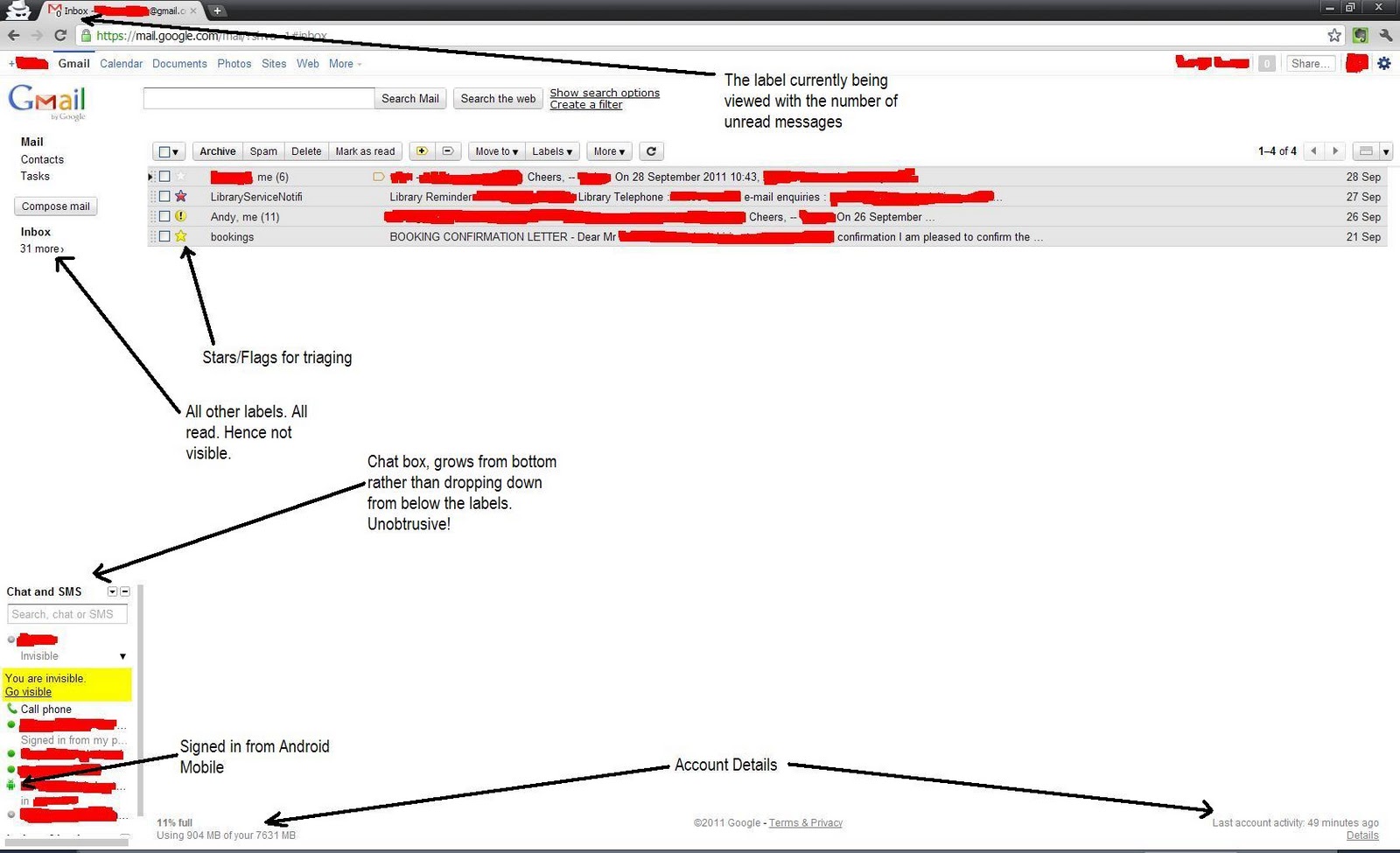The height and width of the screenshot is (853, 1400).
Task: Click the importance marker on 'me (6)' conversation
Action: point(379,177)
